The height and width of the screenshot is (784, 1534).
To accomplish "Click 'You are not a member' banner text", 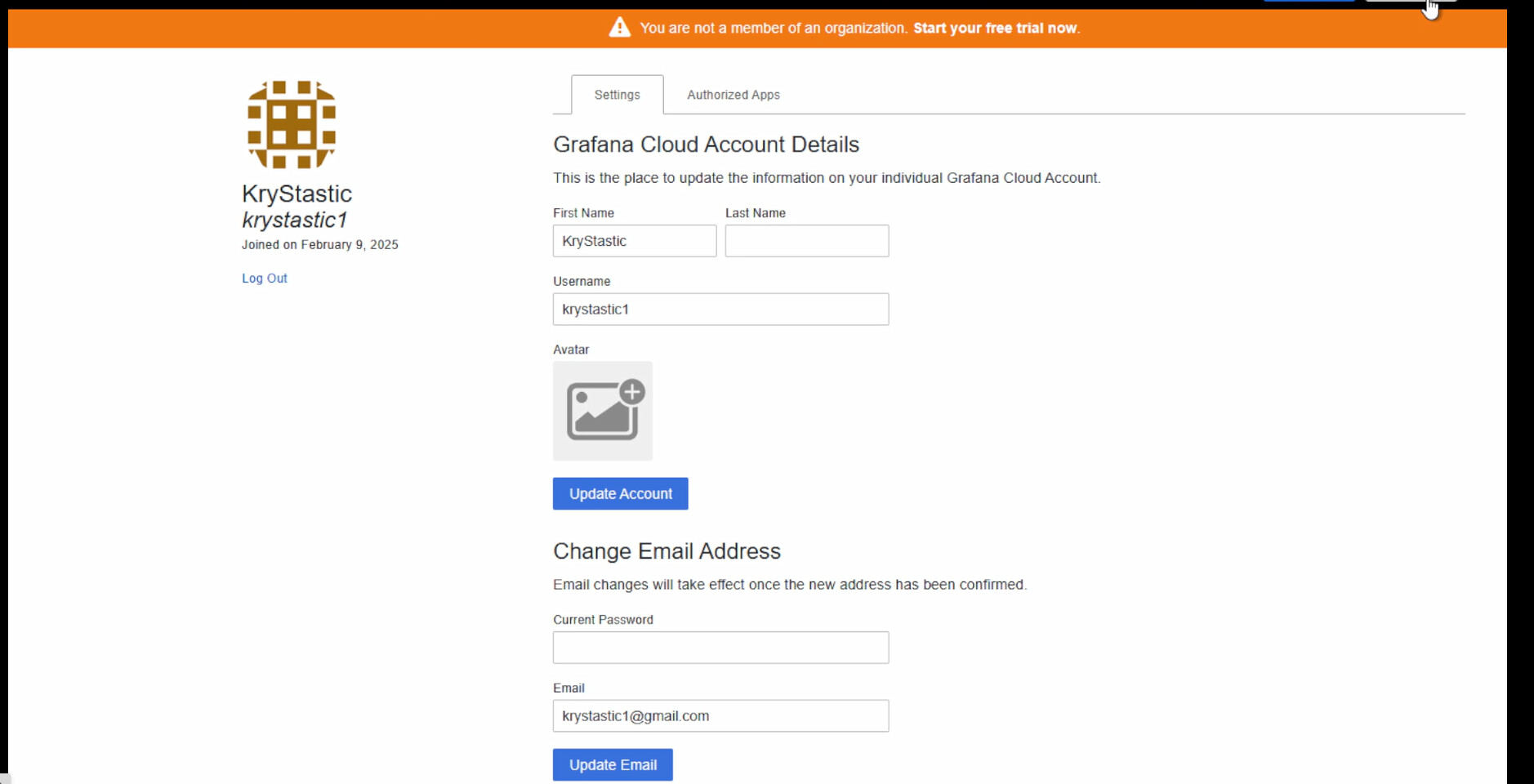I will [774, 28].
